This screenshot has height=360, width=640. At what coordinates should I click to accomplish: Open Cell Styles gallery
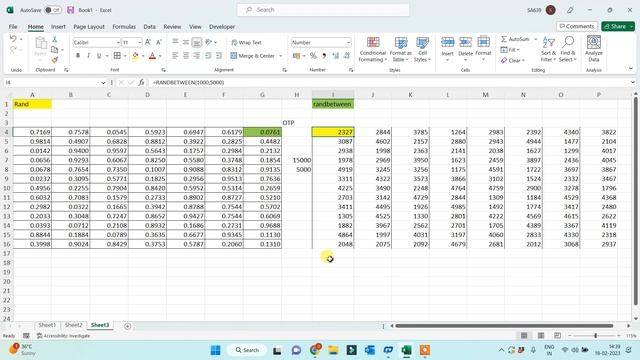click(x=422, y=49)
